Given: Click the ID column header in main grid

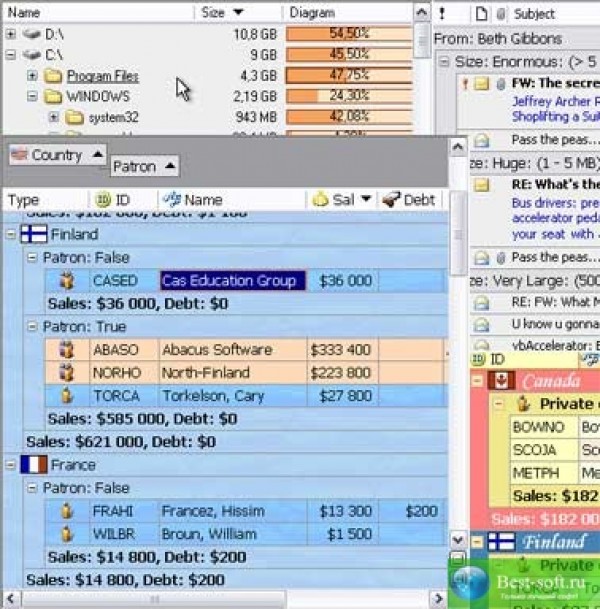Looking at the screenshot, I should [123, 200].
